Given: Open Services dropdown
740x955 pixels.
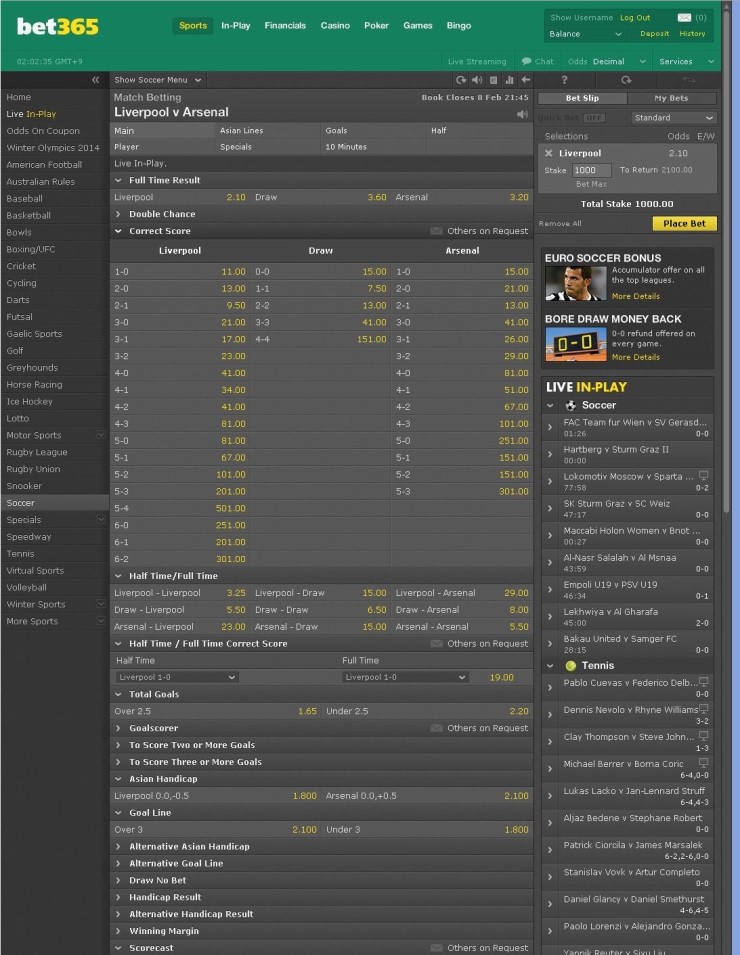Looking at the screenshot, I should 686,62.
